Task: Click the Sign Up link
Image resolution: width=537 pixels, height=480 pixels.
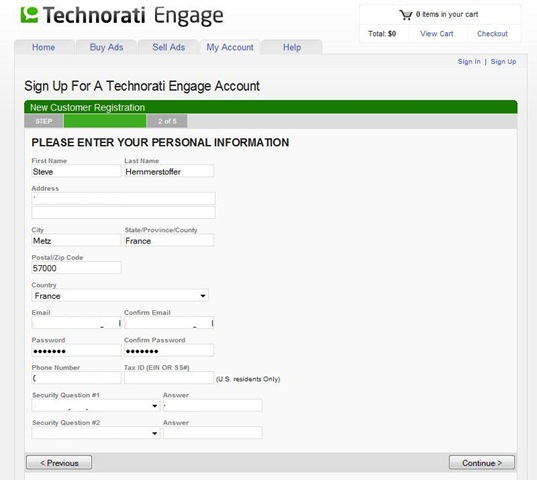Action: (x=503, y=62)
